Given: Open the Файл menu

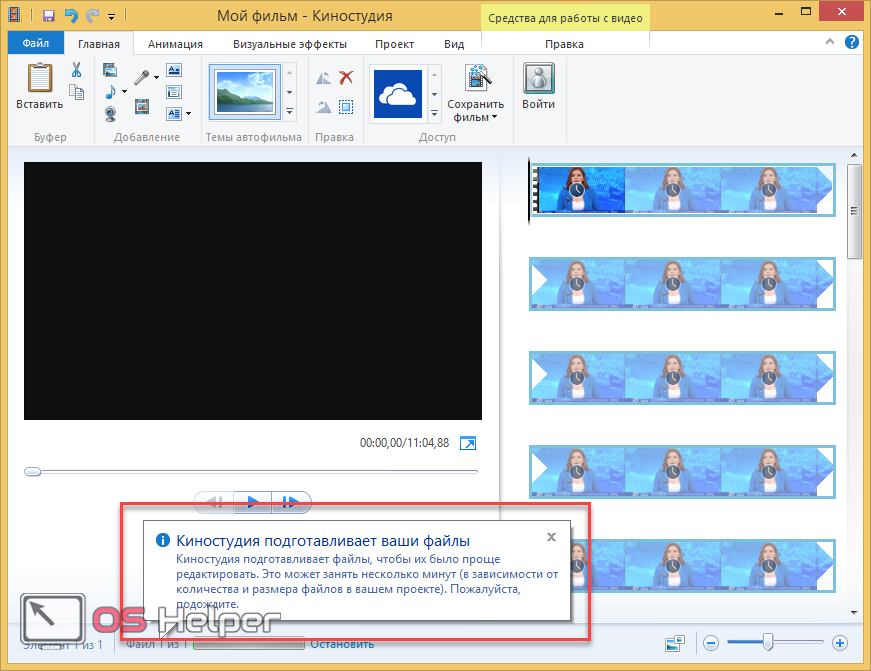Looking at the screenshot, I should point(36,44).
